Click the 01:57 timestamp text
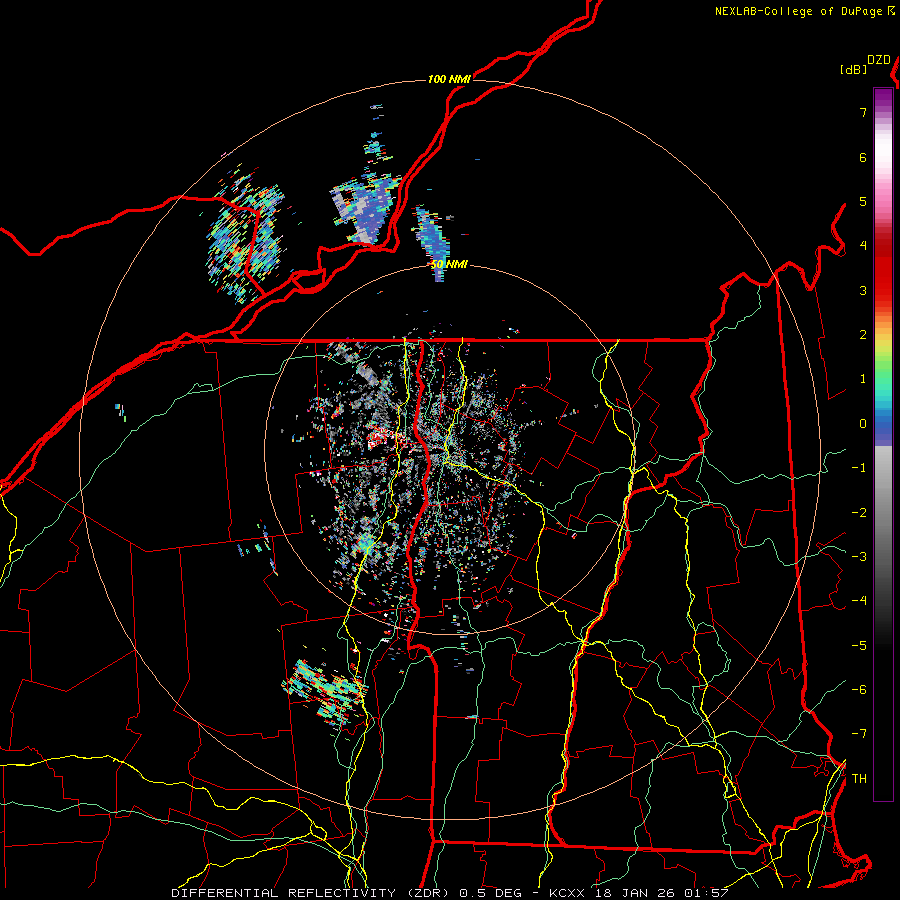This screenshot has width=900, height=900. tap(705, 893)
